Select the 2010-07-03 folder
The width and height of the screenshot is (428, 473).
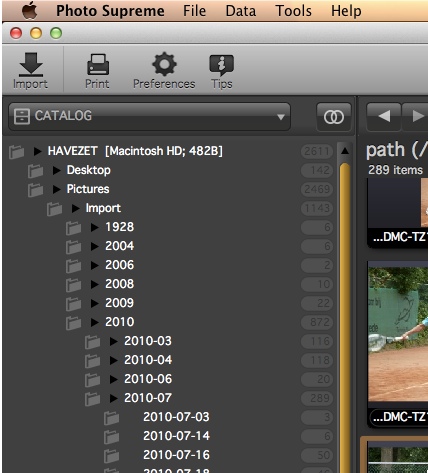click(x=176, y=417)
